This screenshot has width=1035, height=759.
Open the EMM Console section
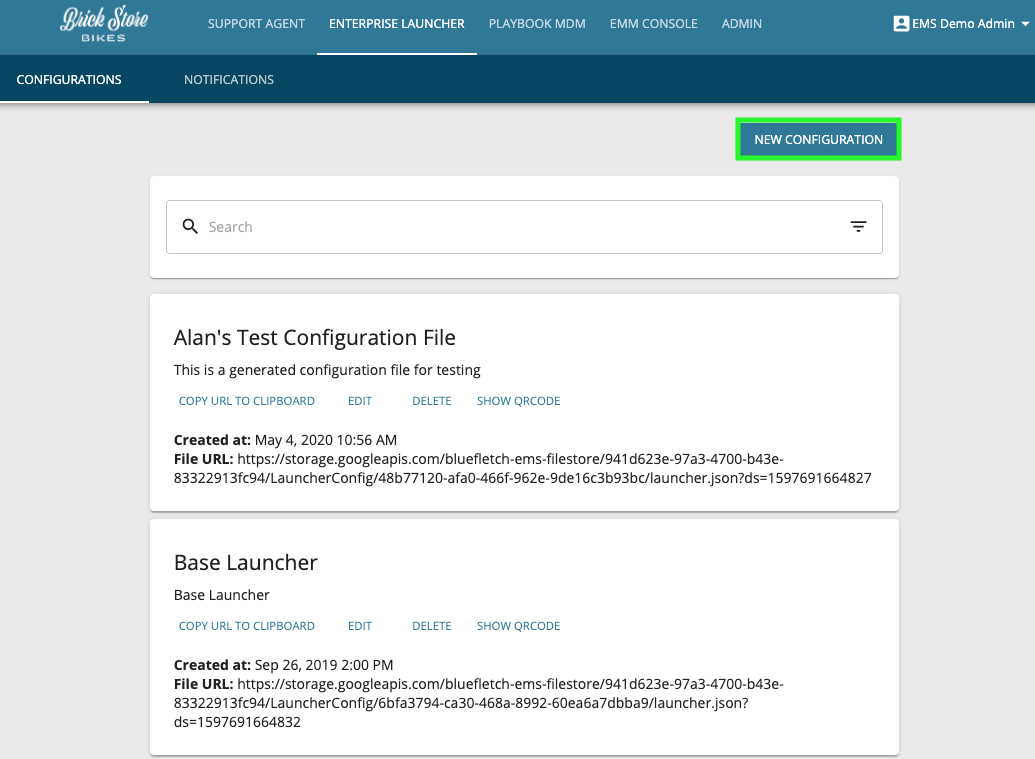pos(653,24)
